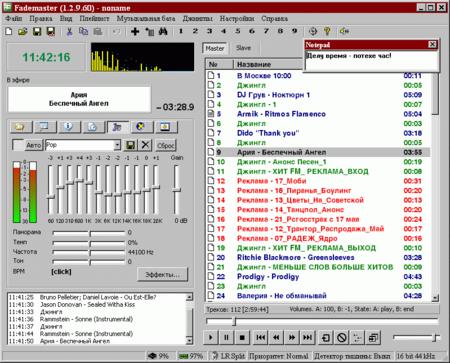Skip to the next track button
Screen dimensions: 450x363
(307, 338)
